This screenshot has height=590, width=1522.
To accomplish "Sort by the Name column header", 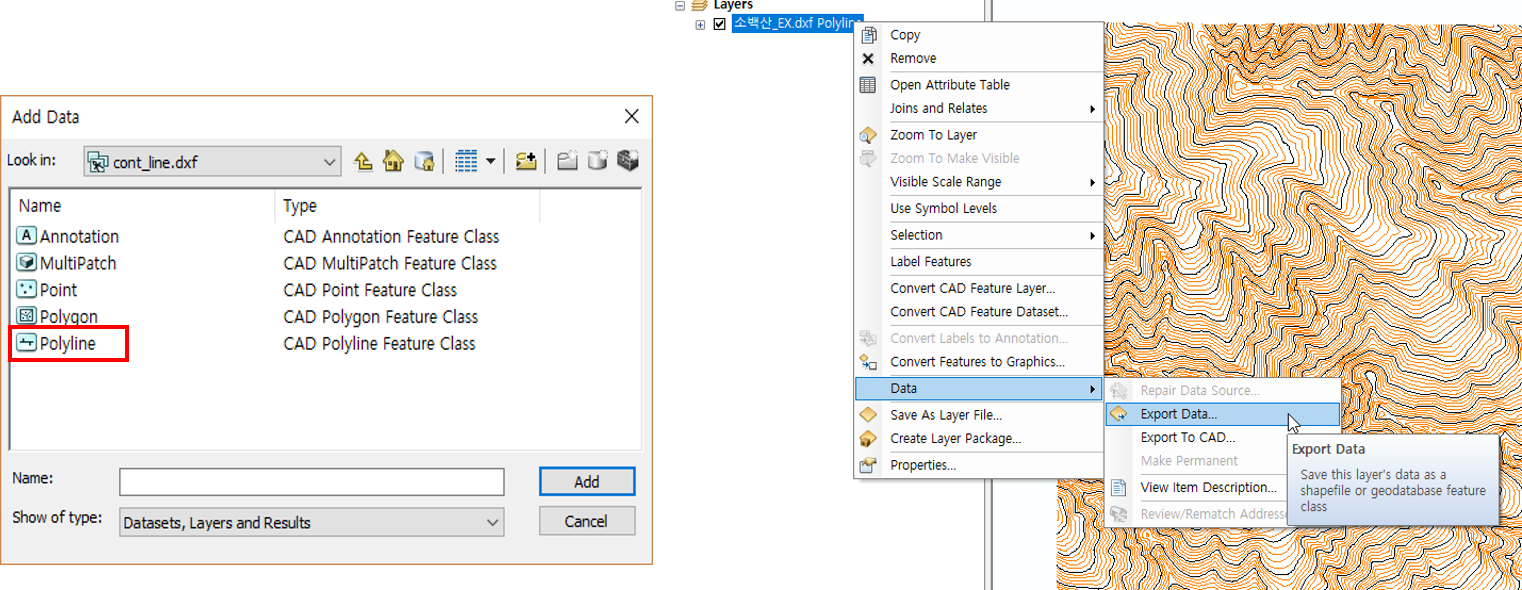I will pyautogui.click(x=143, y=206).
